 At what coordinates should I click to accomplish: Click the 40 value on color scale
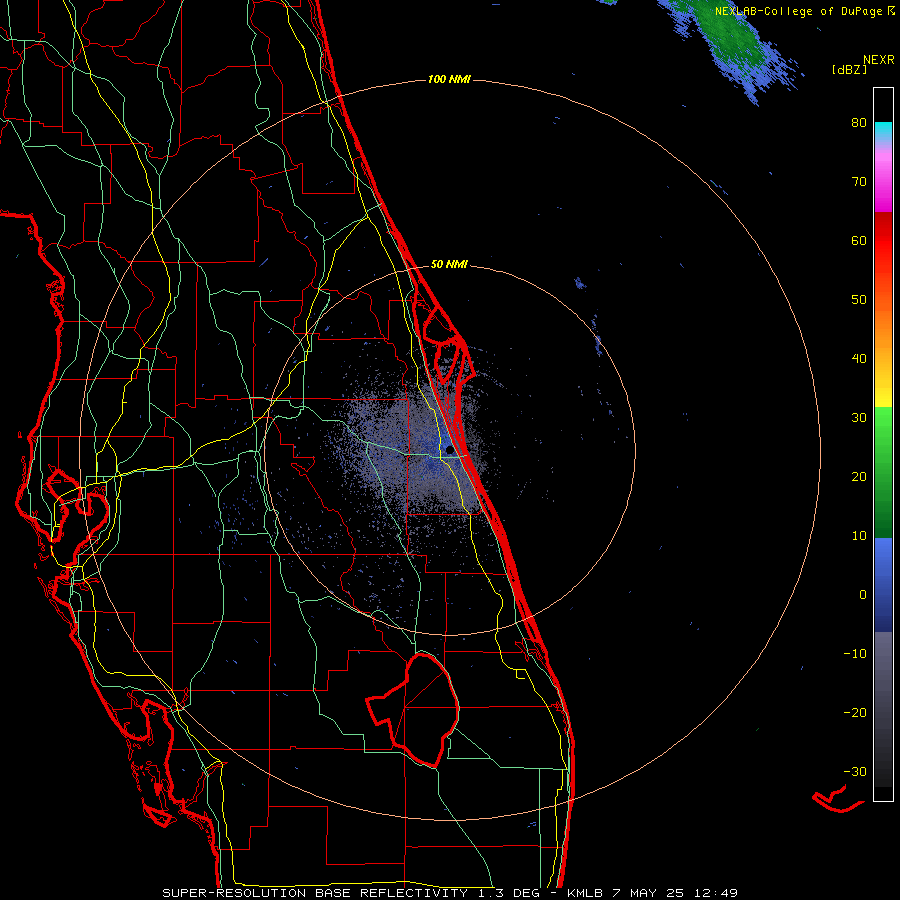[859, 359]
